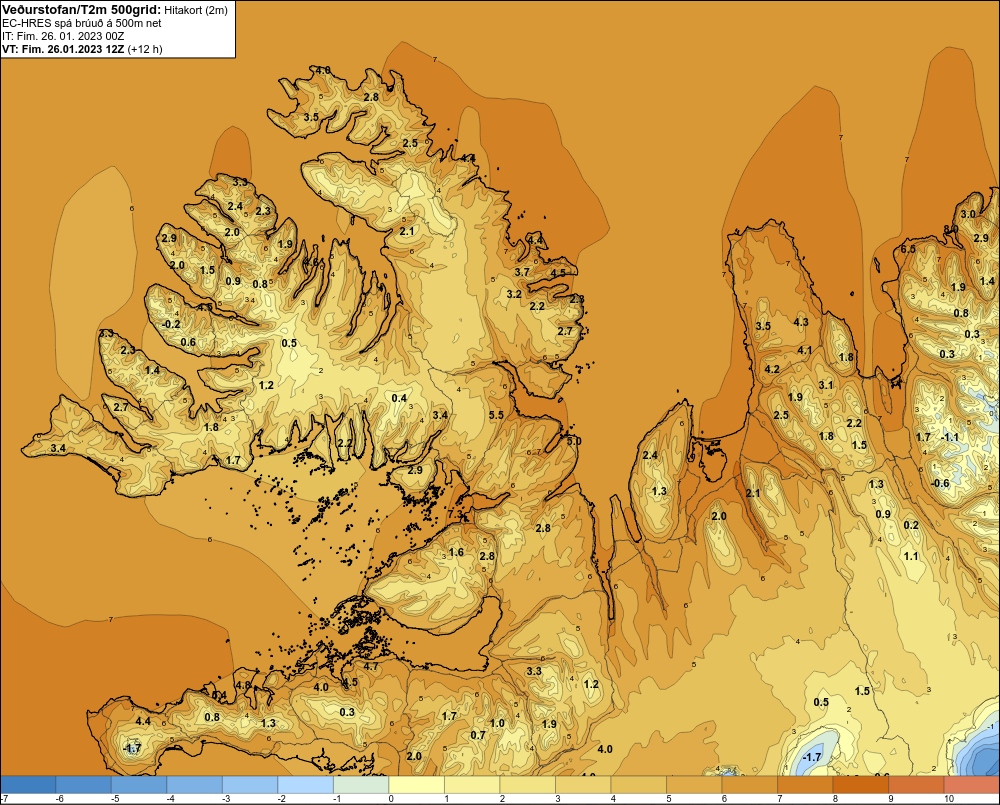Image resolution: width=1000 pixels, height=805 pixels.
Task: Select the '0.7' temperature value
Action: click(x=478, y=735)
